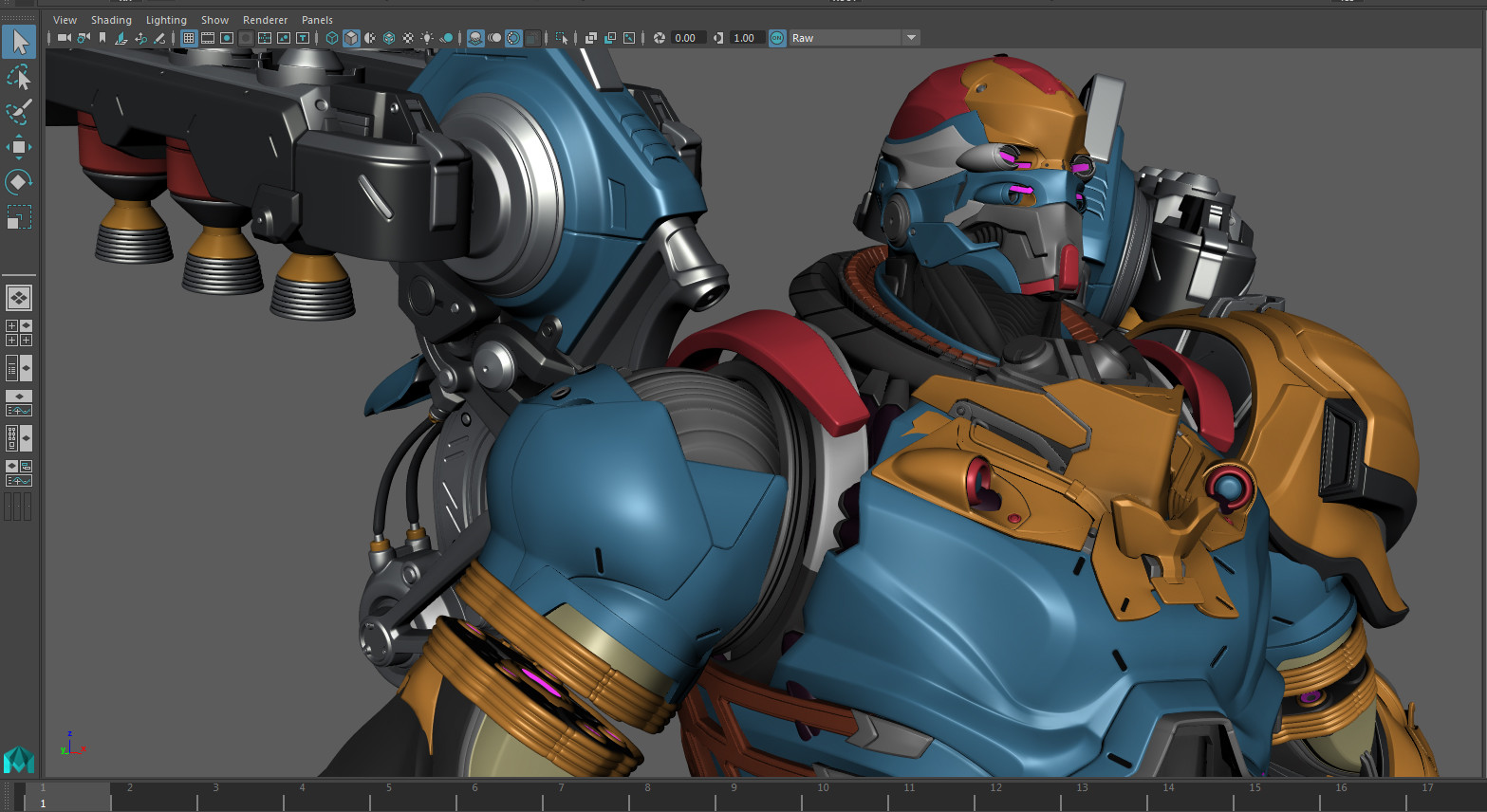Switch to the Lasso selection tool
Viewport: 1487px width, 812px height.
point(19,77)
